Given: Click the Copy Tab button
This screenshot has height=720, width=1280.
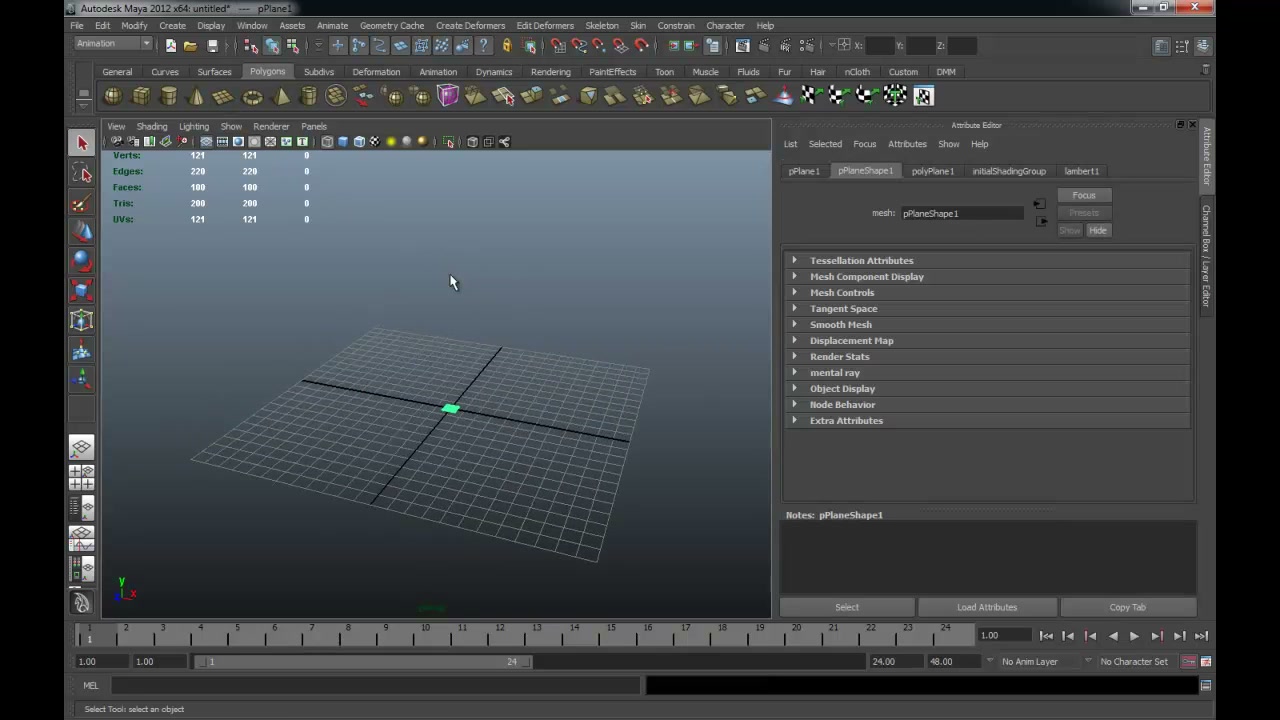Looking at the screenshot, I should [1127, 607].
